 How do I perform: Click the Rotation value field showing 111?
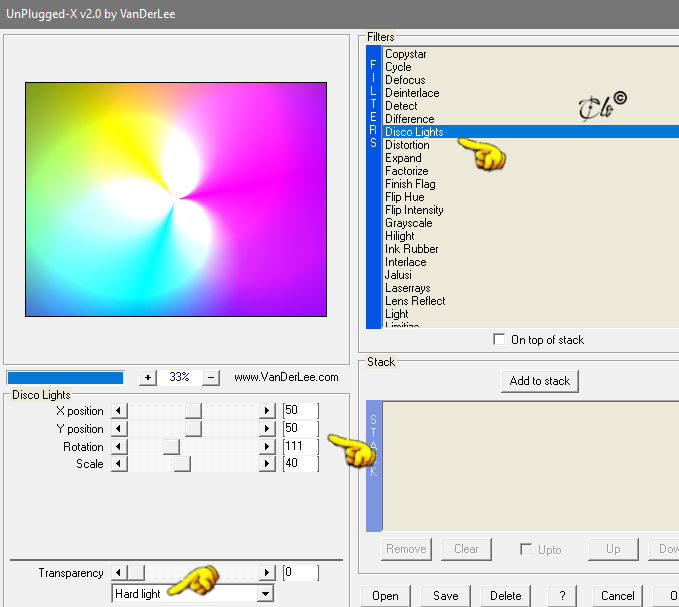pos(301,446)
